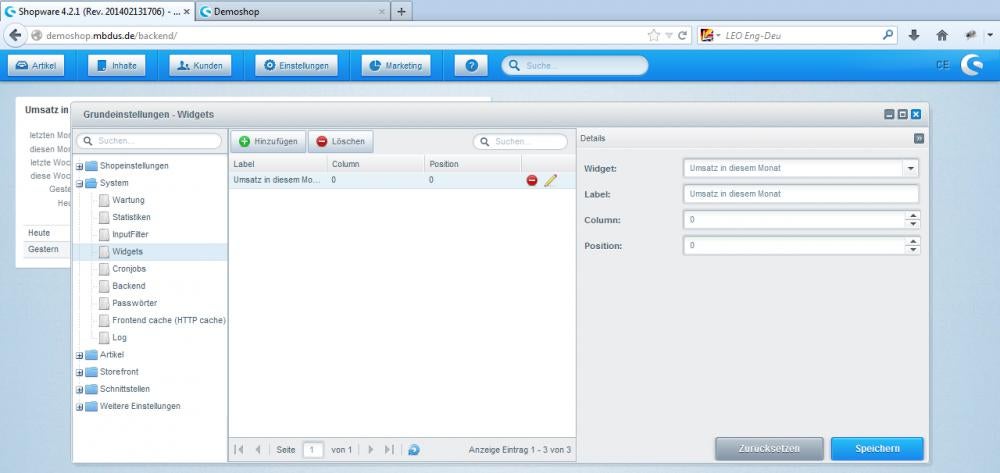This screenshot has width=1000, height=473.
Task: Go to browser home page
Action: click(x=941, y=36)
